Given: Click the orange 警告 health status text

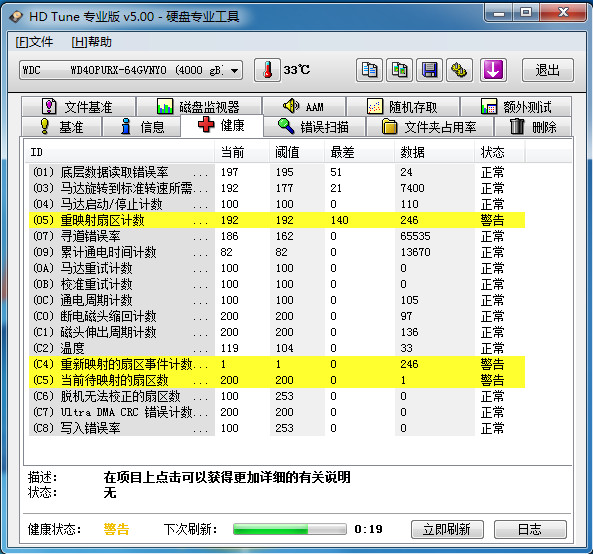Looking at the screenshot, I should pyautogui.click(x=116, y=529).
